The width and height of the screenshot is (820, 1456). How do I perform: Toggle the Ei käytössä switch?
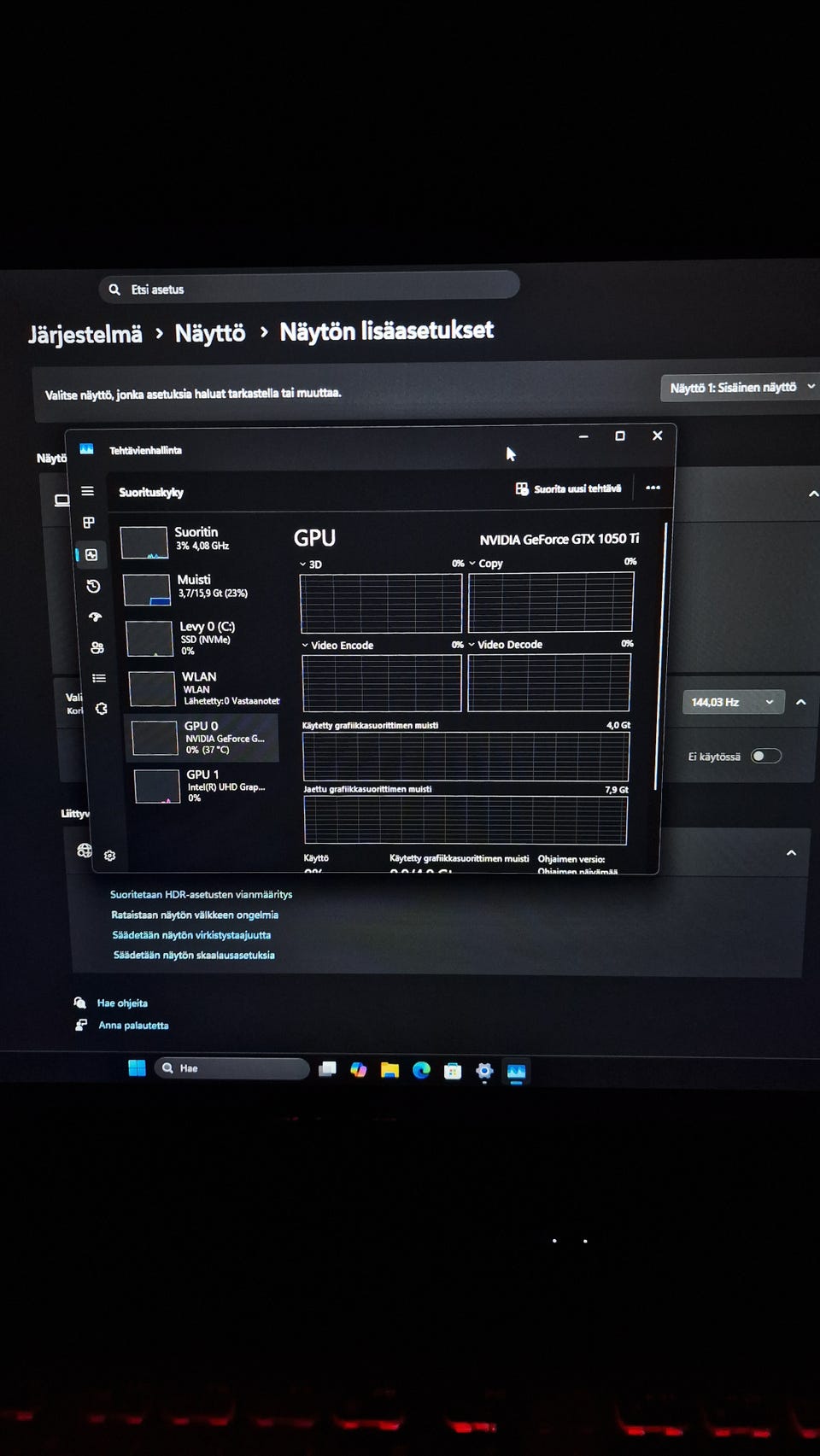[x=765, y=756]
